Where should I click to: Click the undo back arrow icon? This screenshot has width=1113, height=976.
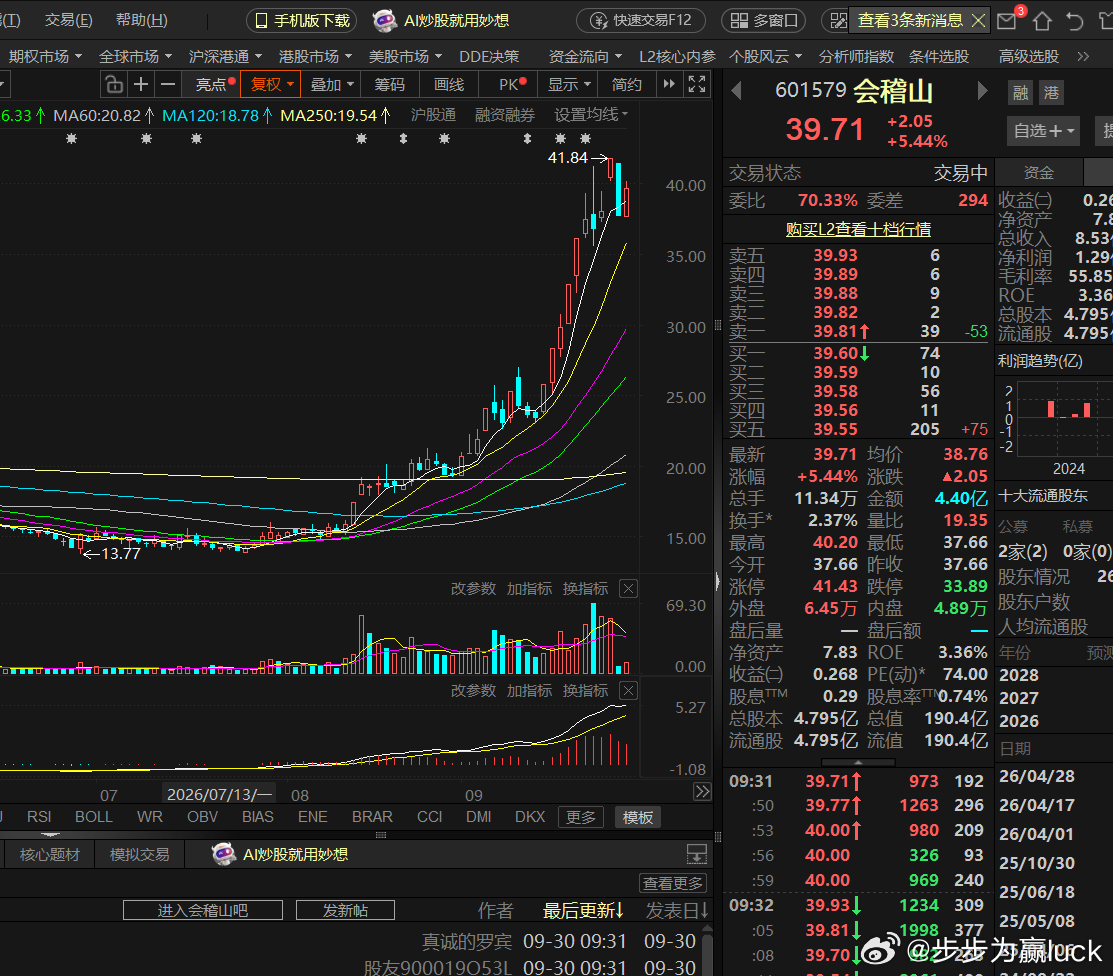pos(1075,21)
